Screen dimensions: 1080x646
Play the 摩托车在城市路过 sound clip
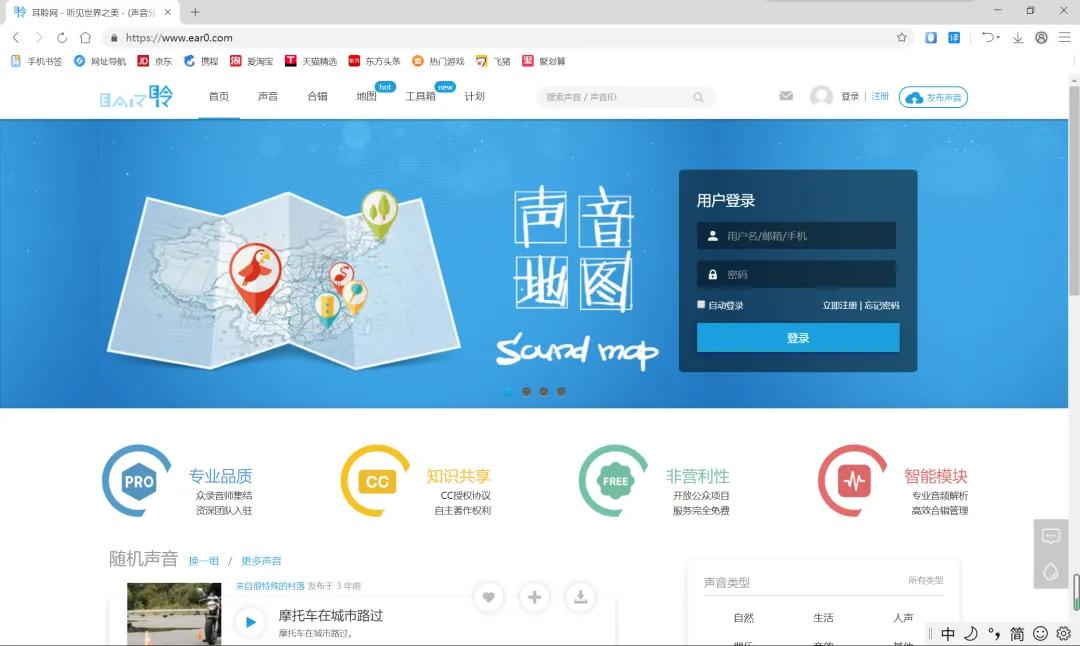(249, 621)
